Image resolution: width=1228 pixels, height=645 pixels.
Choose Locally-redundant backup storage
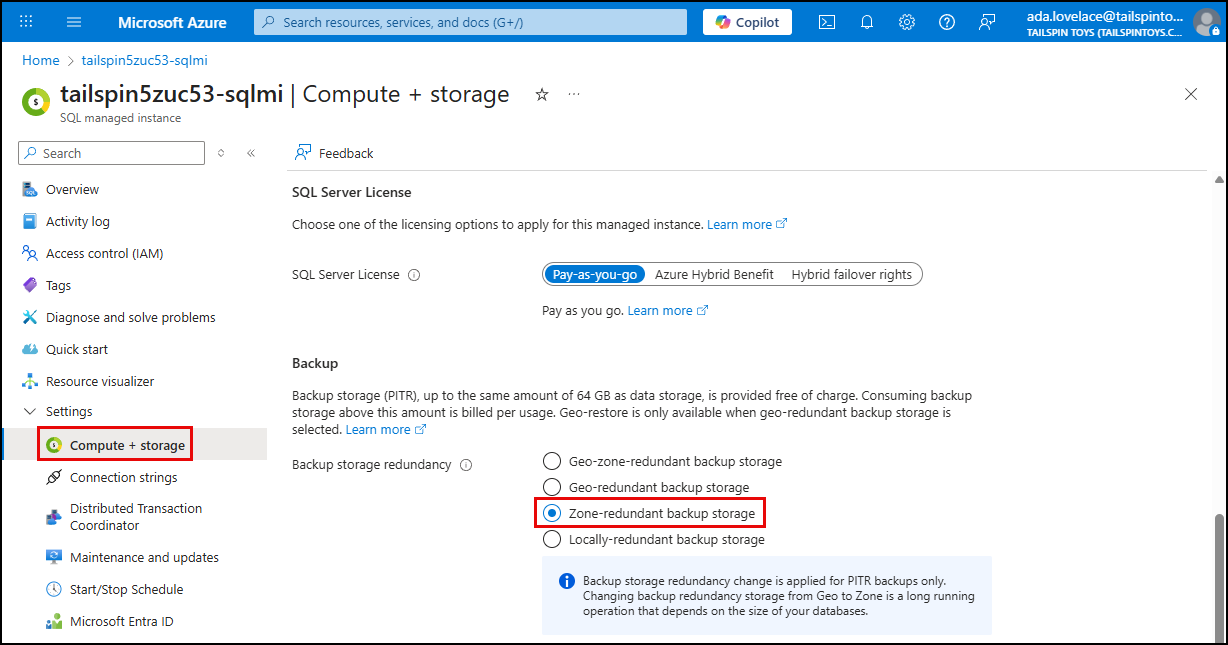tap(551, 538)
